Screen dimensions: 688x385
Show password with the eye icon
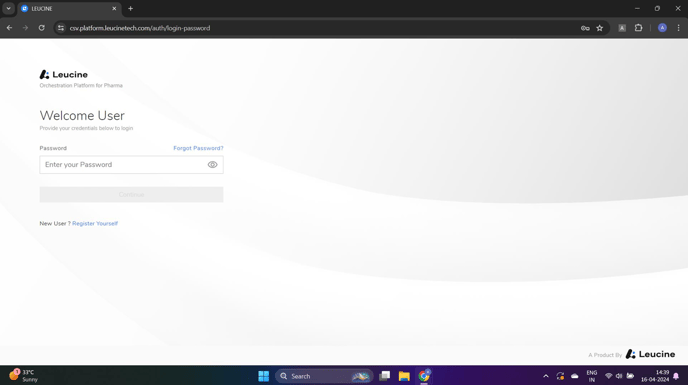point(212,165)
